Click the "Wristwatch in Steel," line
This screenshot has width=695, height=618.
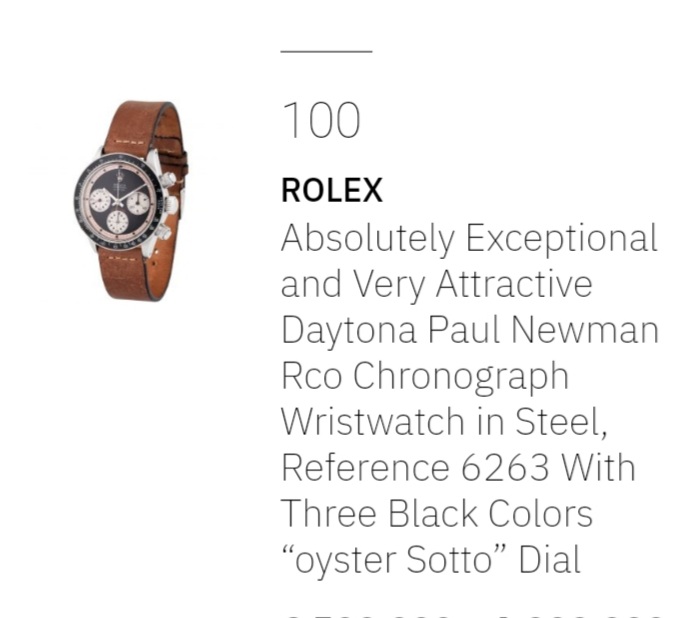coord(444,422)
